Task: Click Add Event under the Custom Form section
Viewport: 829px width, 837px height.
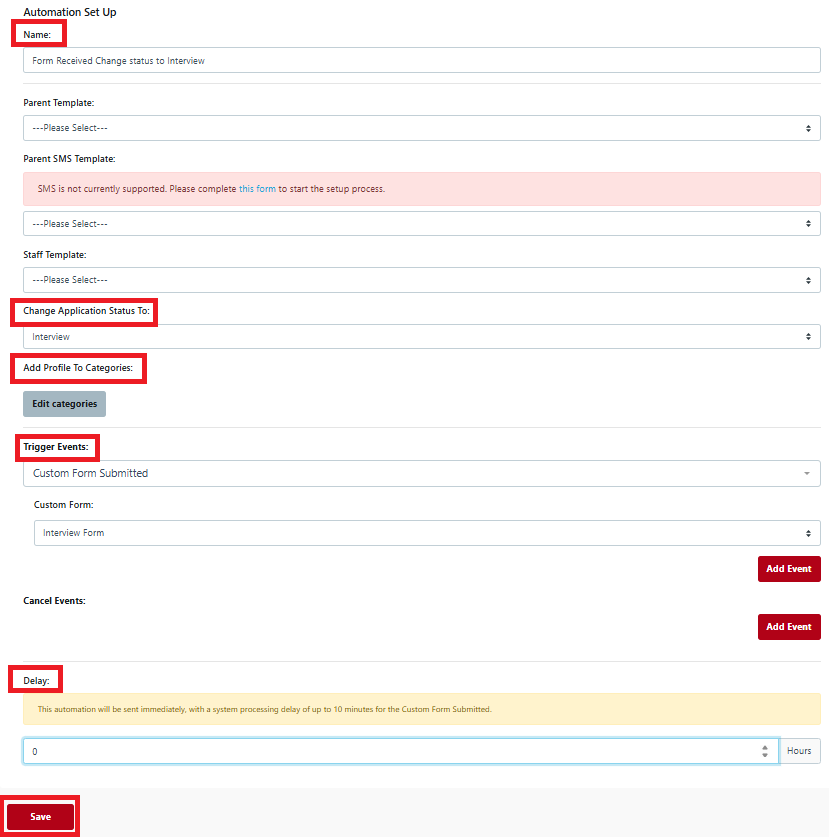Action: 788,568
